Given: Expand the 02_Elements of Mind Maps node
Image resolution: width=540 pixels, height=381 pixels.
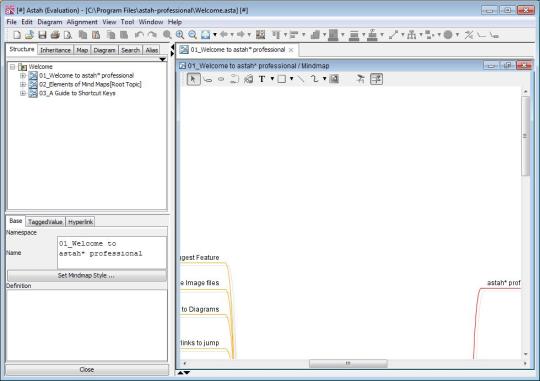Looking at the screenshot, I should (23, 84).
